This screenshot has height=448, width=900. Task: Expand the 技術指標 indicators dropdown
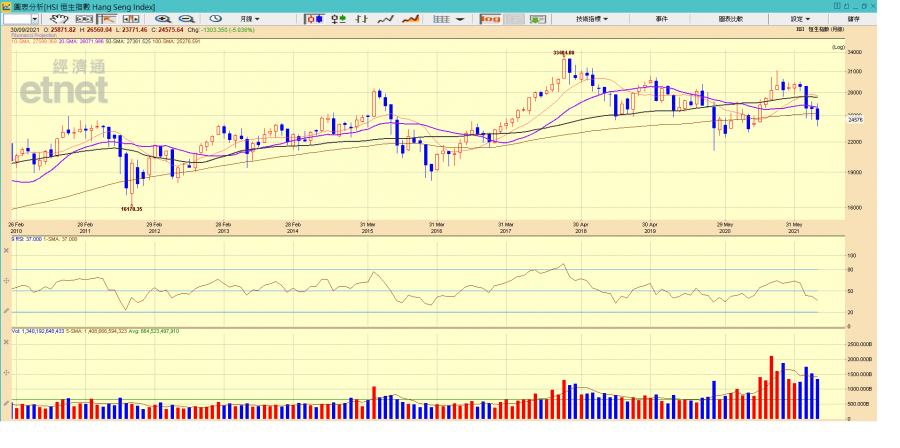(594, 19)
